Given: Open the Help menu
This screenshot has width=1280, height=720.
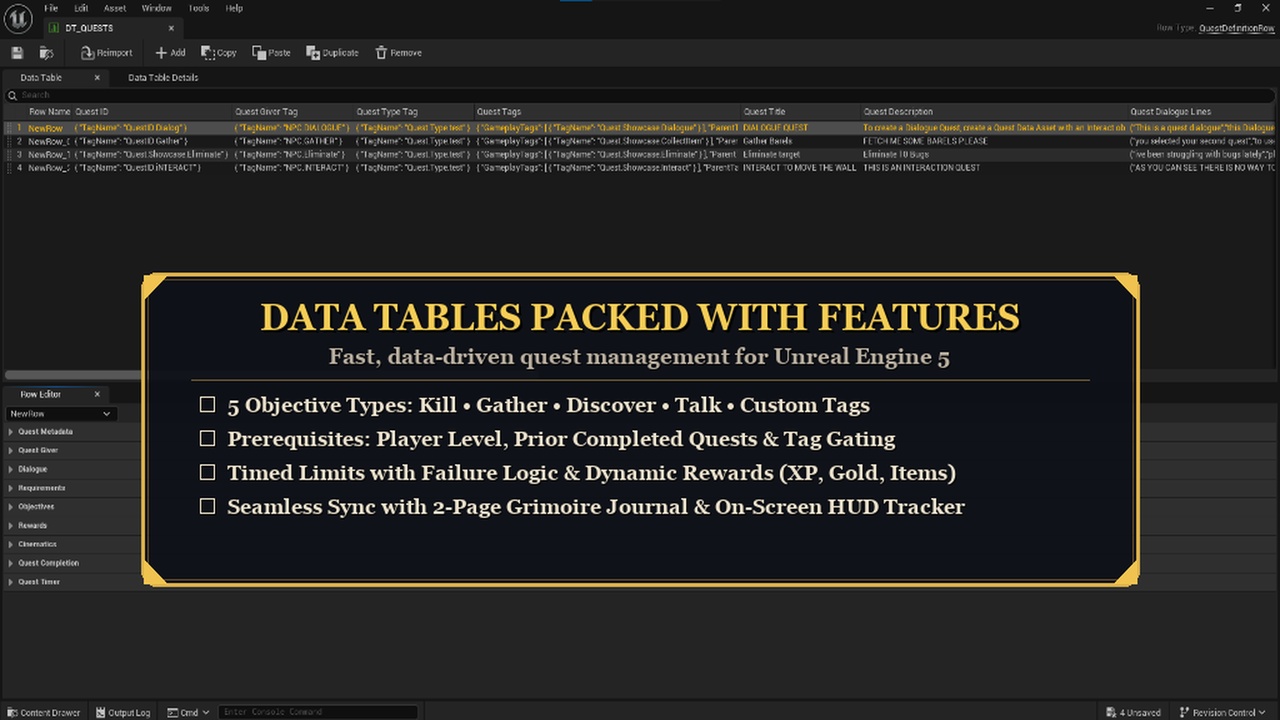Looking at the screenshot, I should coord(234,8).
